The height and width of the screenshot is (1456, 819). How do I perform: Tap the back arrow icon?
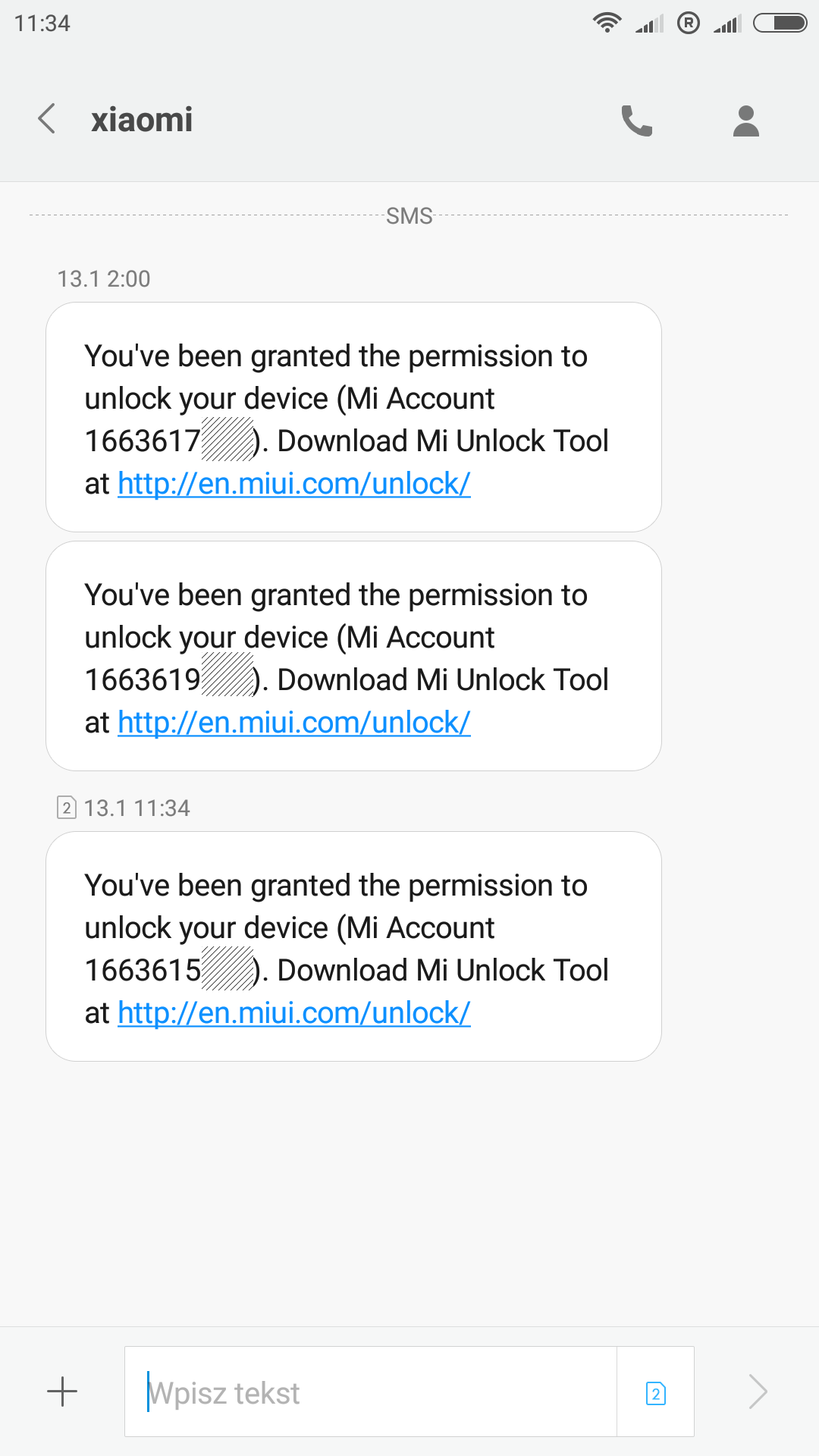tap(47, 119)
